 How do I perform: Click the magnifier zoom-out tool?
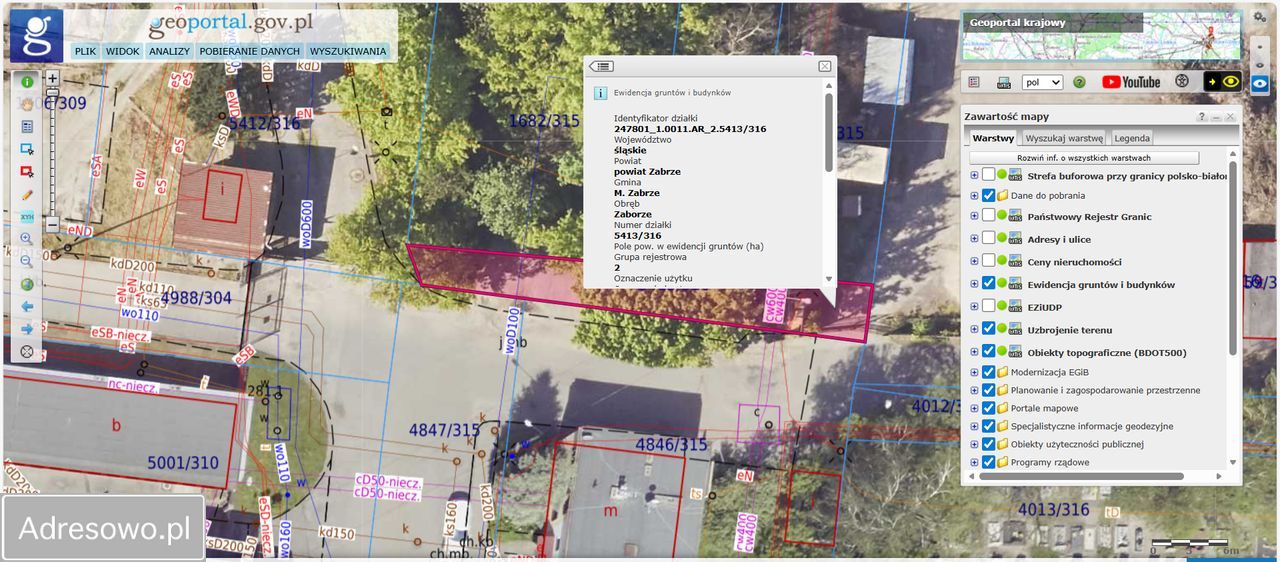[27, 261]
